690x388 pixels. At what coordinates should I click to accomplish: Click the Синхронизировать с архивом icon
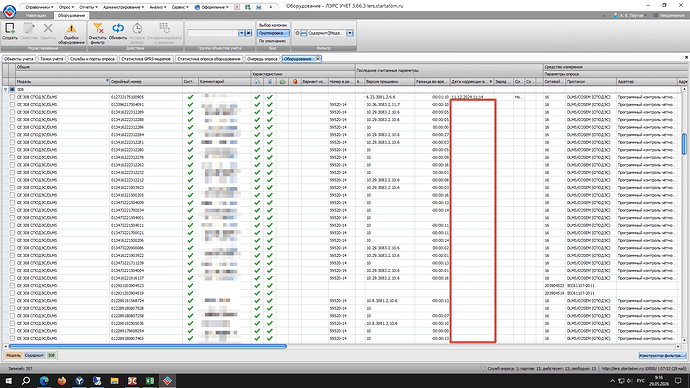click(x=164, y=28)
